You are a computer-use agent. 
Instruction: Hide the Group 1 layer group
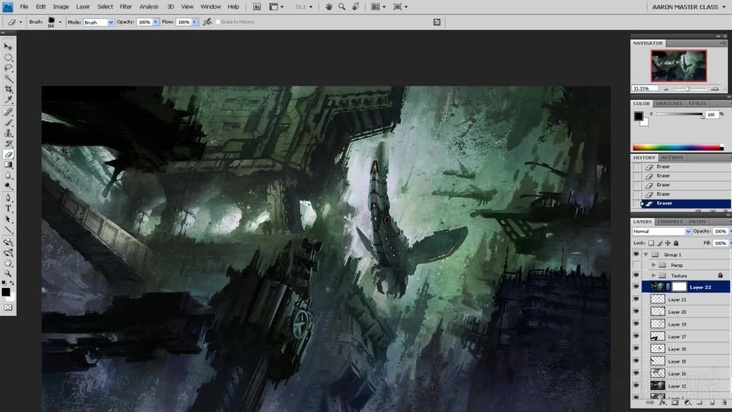pos(636,254)
